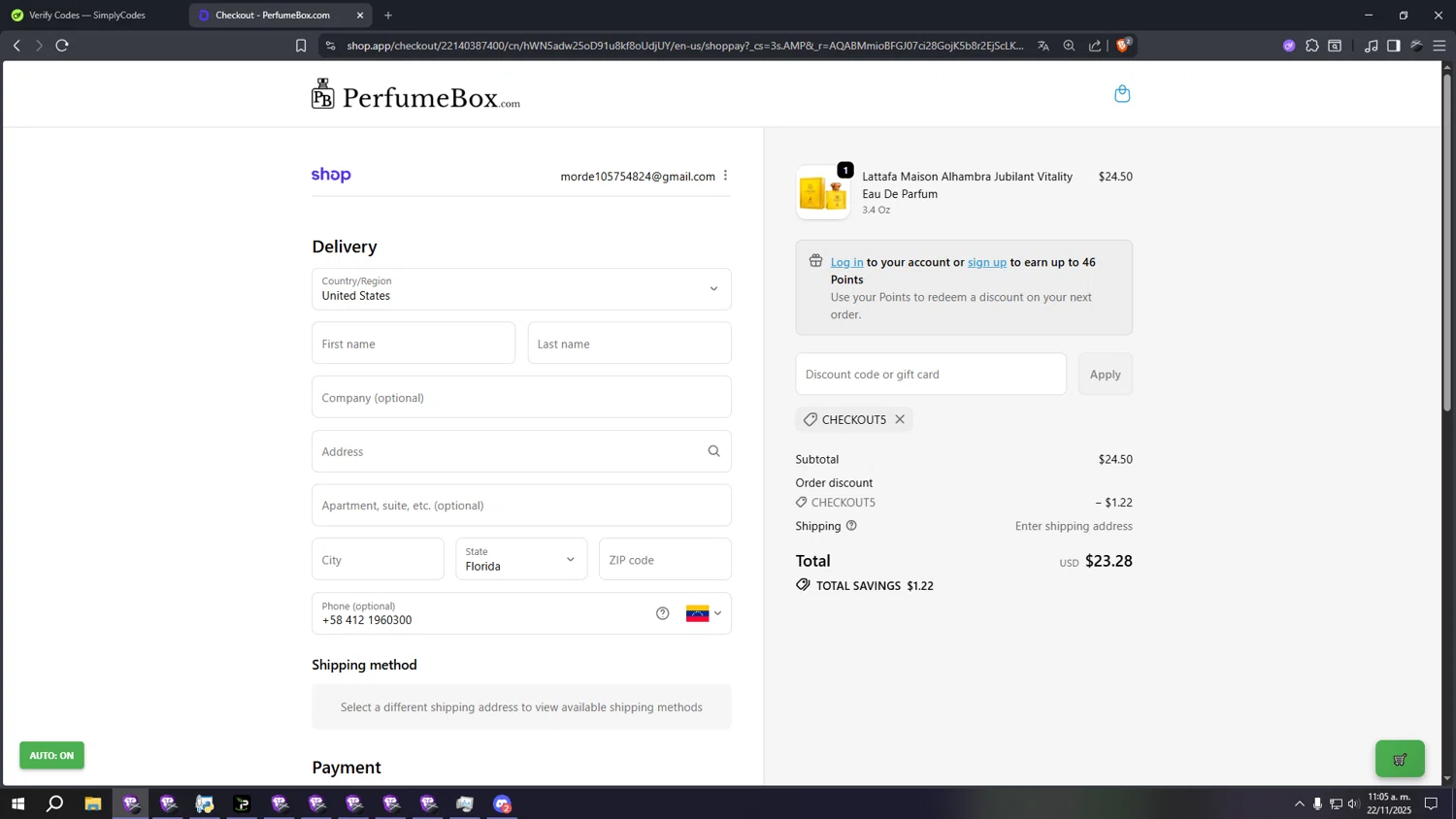Click the Apply discount button

(x=1105, y=374)
